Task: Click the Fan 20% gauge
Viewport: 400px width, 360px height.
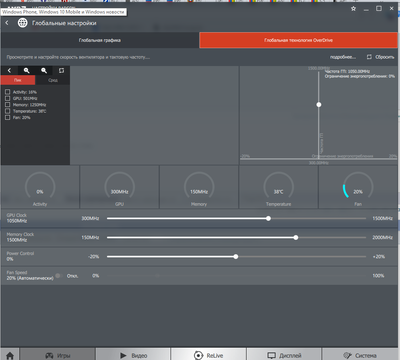Action: (358, 188)
